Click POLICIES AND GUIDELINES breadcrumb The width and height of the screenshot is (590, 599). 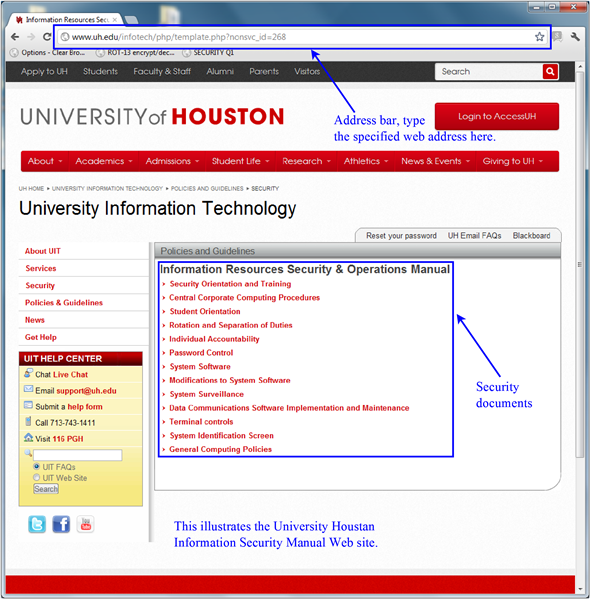coord(207,188)
